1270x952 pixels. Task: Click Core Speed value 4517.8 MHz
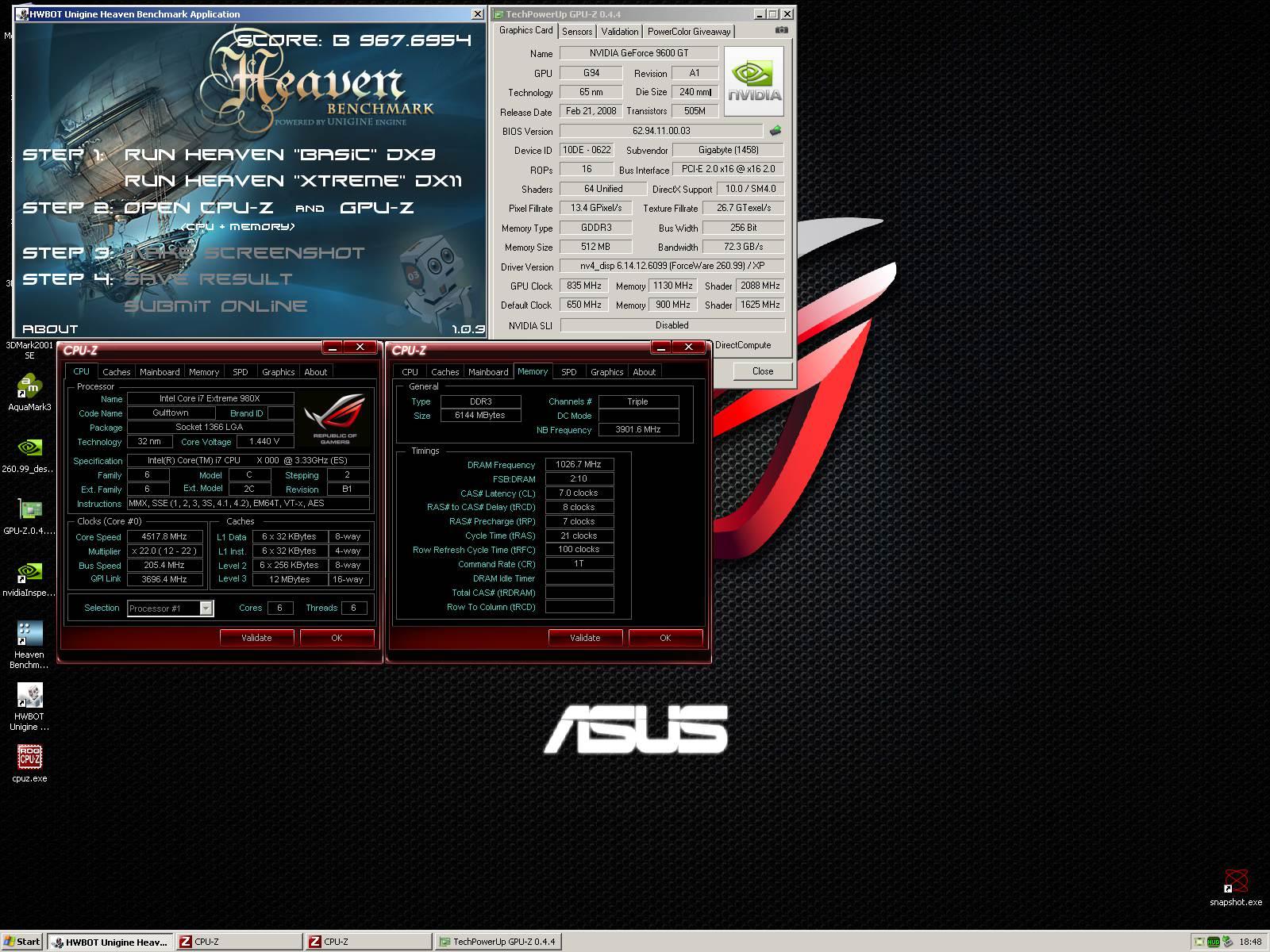click(164, 537)
